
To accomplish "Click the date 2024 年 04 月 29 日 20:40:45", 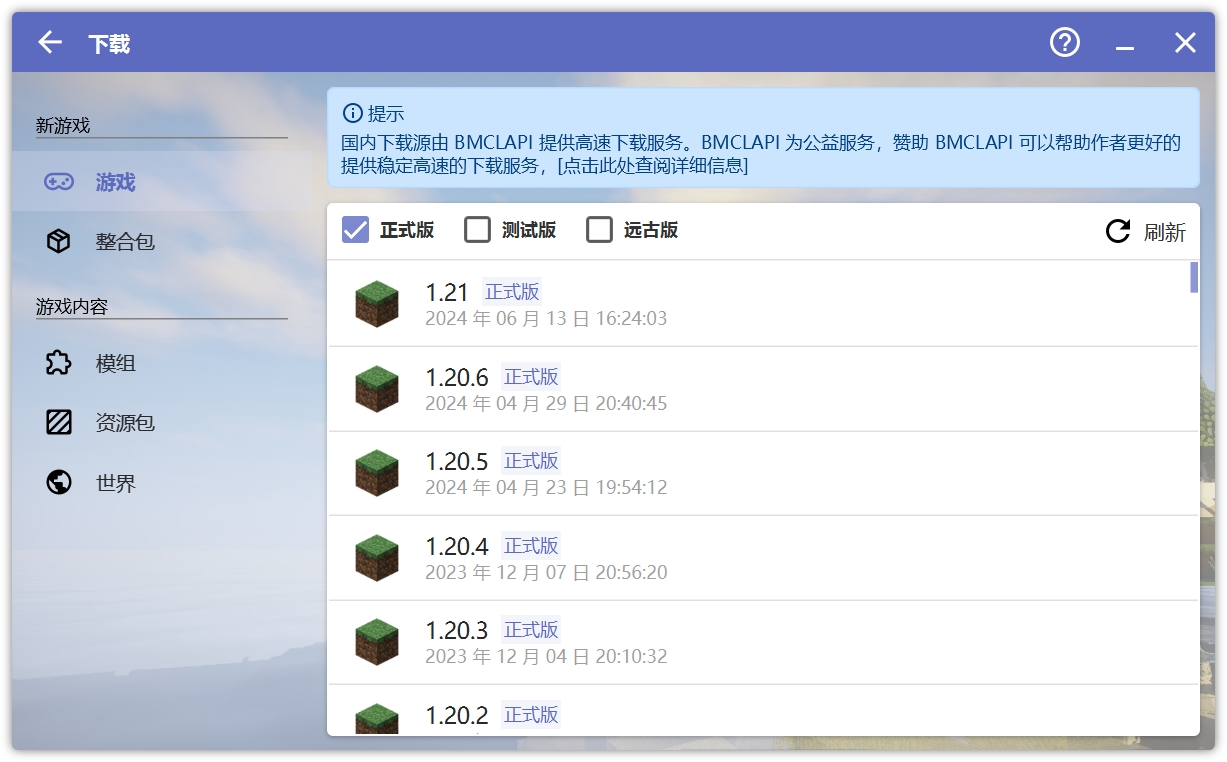I will [546, 404].
